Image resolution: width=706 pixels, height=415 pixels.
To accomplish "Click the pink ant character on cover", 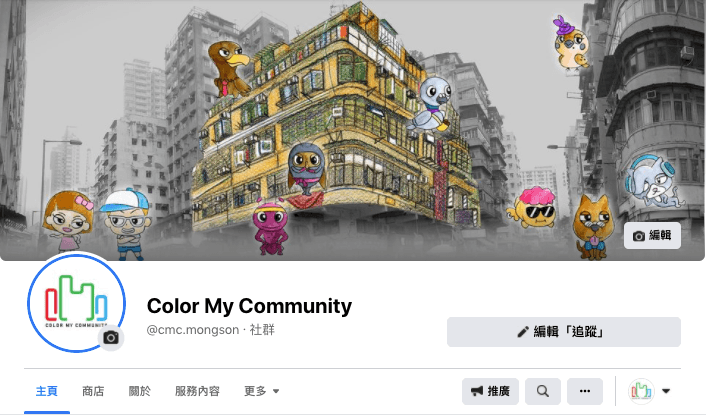I will coord(269,227).
